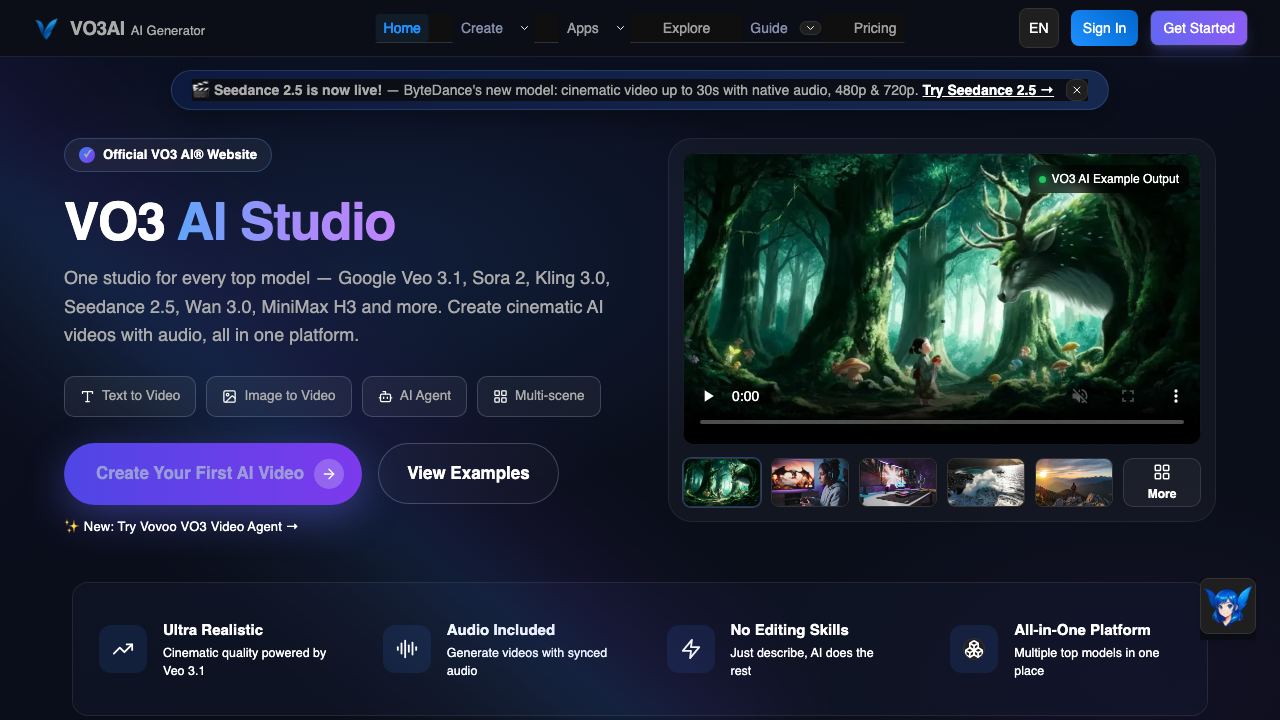
Task: Select the forest deer video thumbnail
Action: click(722, 482)
